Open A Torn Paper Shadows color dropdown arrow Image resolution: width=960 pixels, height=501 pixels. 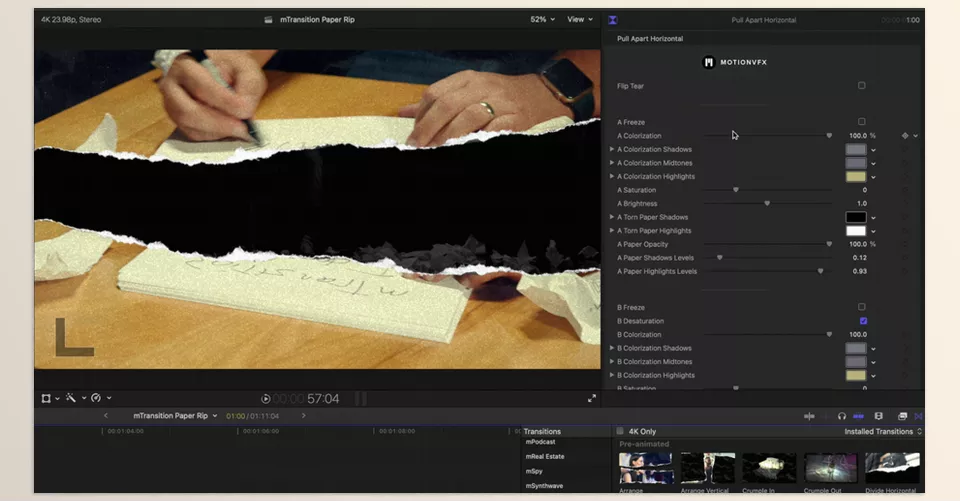pos(873,217)
